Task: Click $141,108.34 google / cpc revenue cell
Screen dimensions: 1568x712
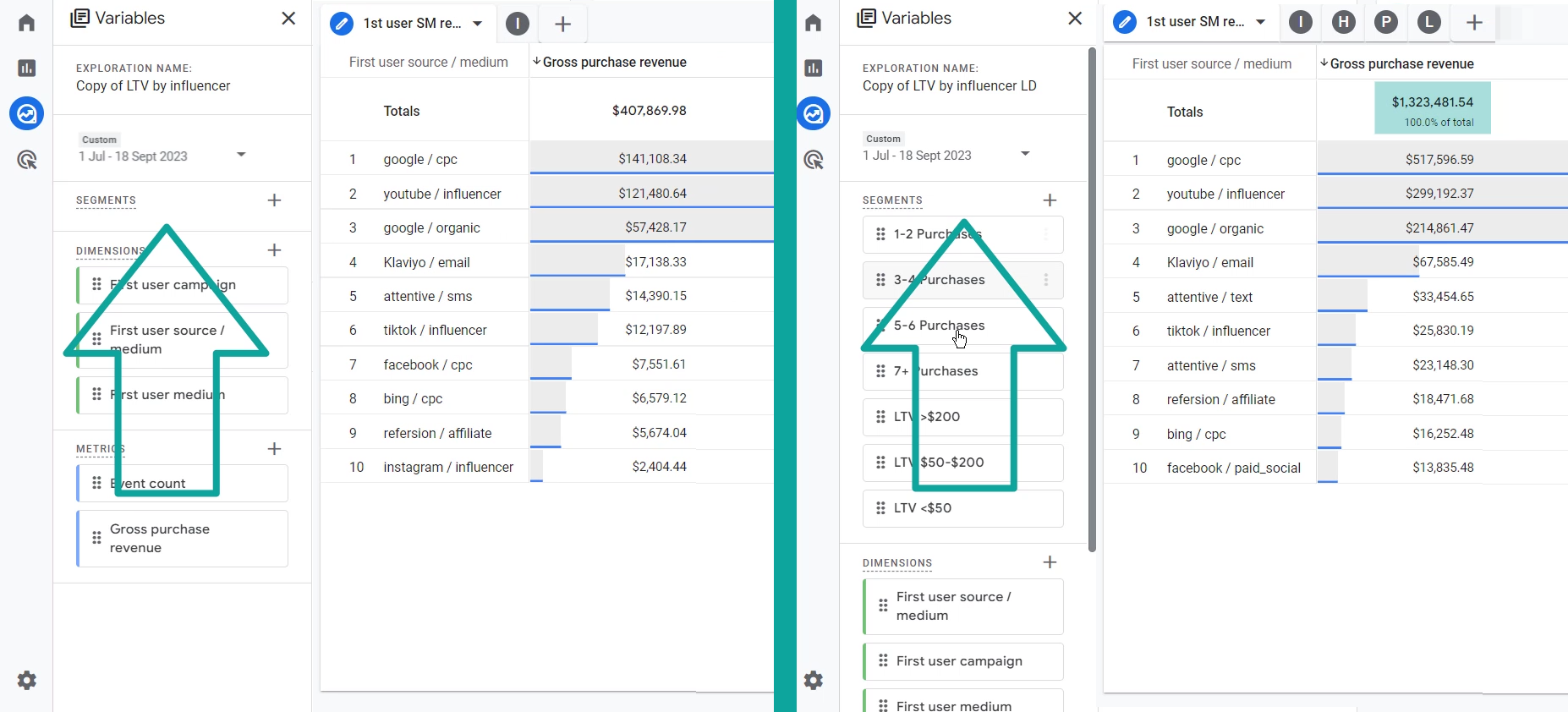Action: coord(652,159)
